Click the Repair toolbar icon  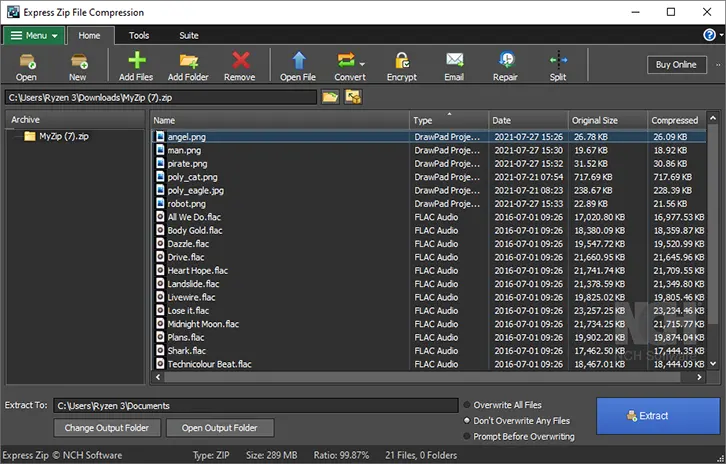pos(507,60)
